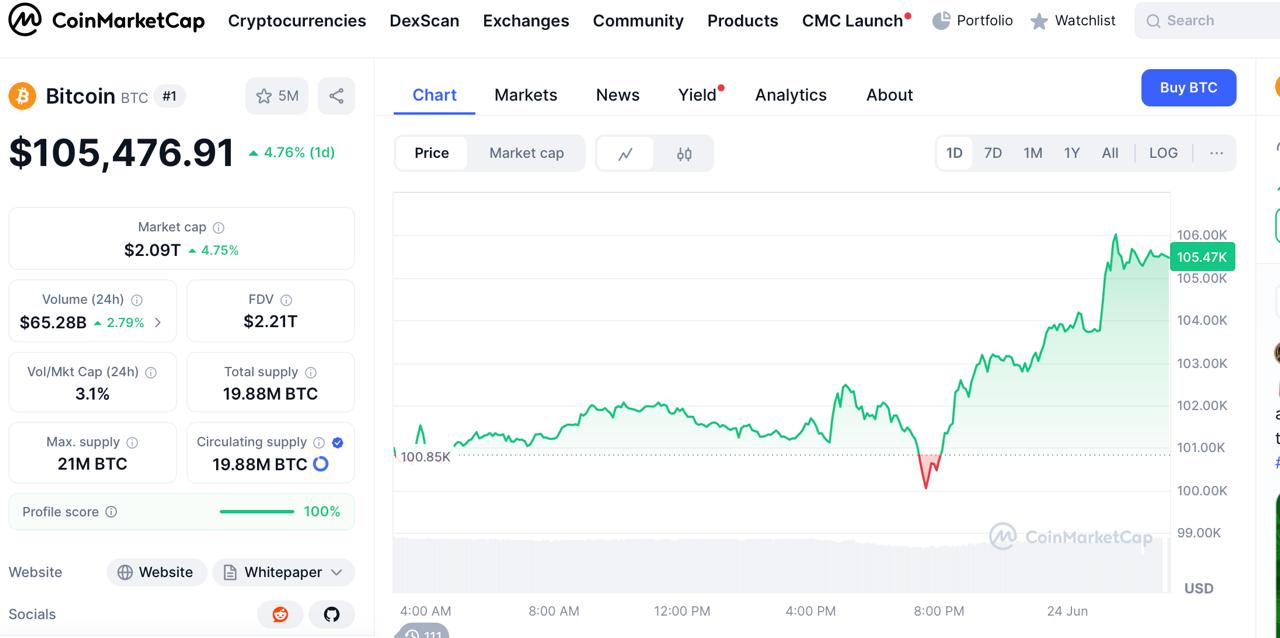Click the 3.1% Vol/Mkt Cap value

pyautogui.click(x=93, y=394)
